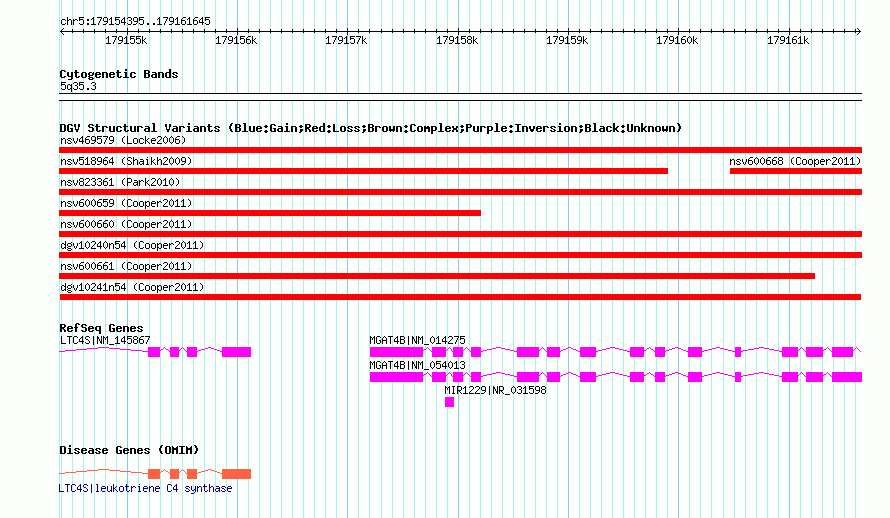Click the DGV Structural Variants track title
This screenshot has height=518, width=890.
click(x=370, y=128)
